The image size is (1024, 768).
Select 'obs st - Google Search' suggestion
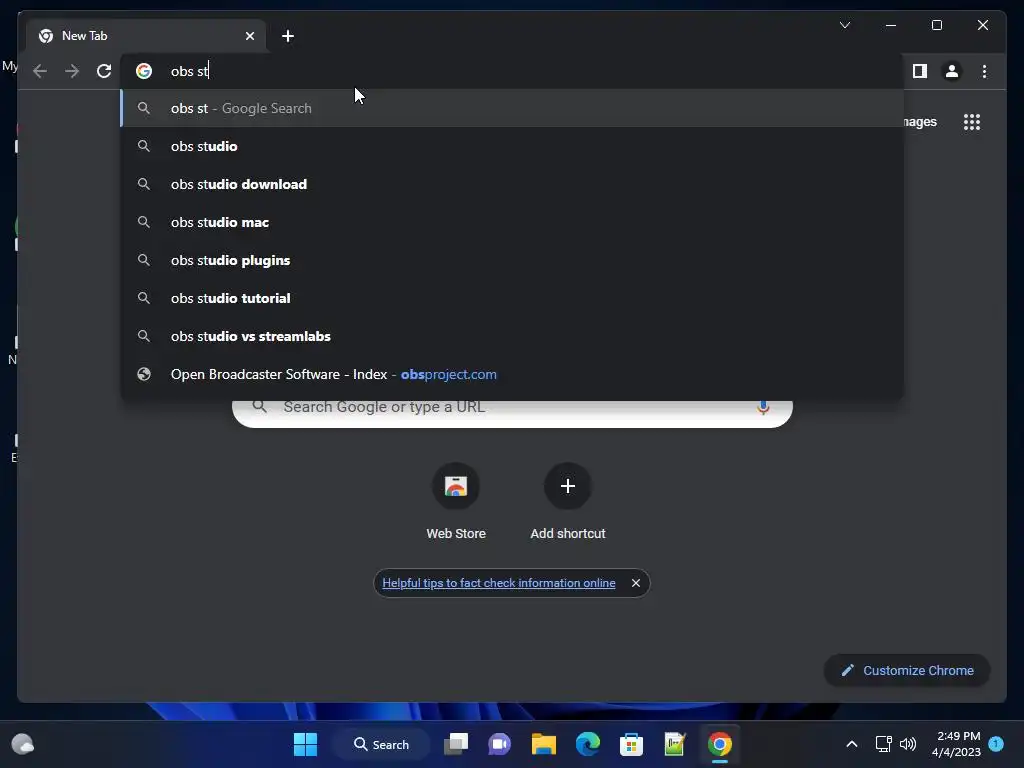512,108
